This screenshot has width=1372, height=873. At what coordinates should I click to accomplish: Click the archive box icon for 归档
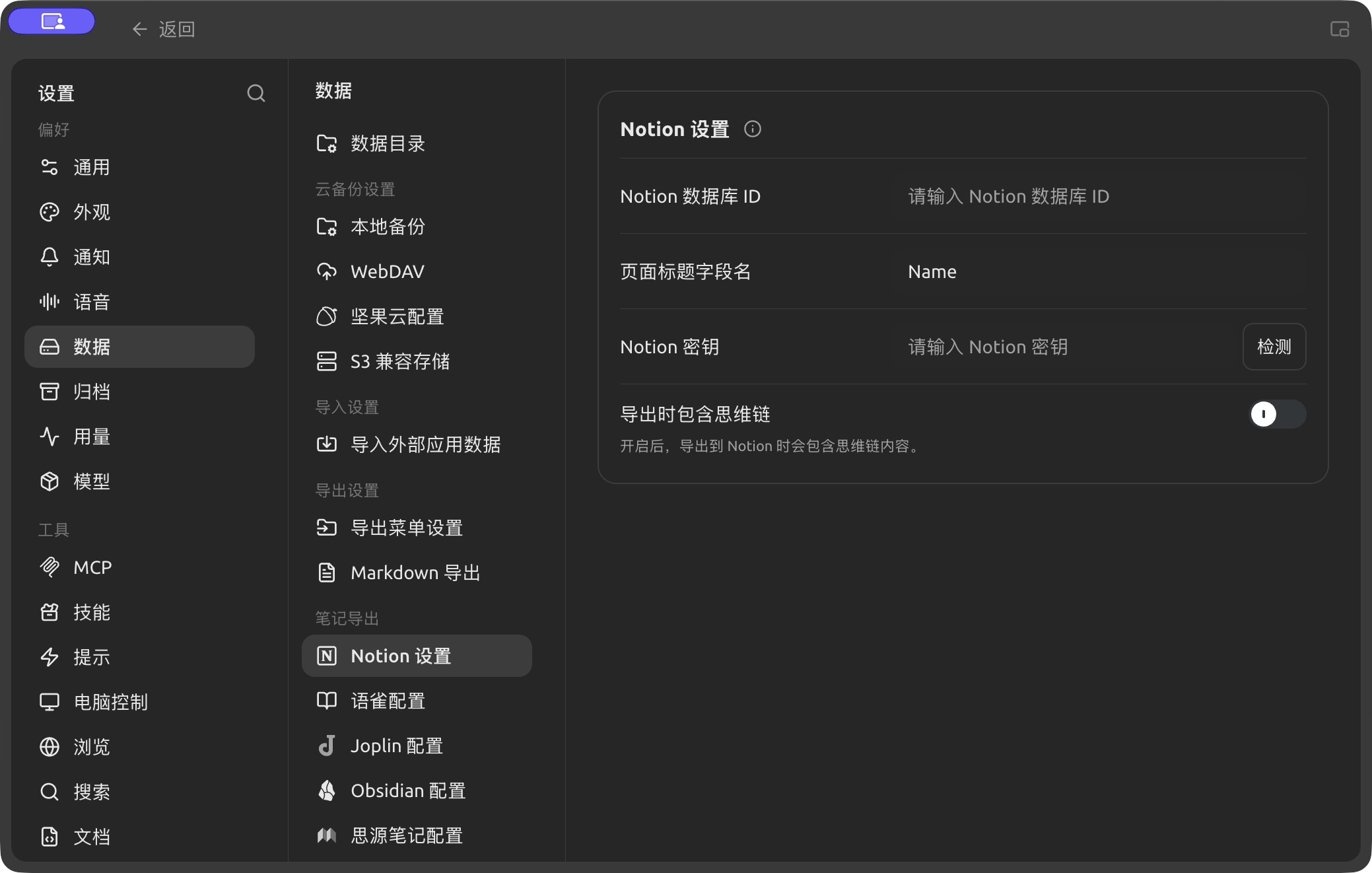coord(50,392)
